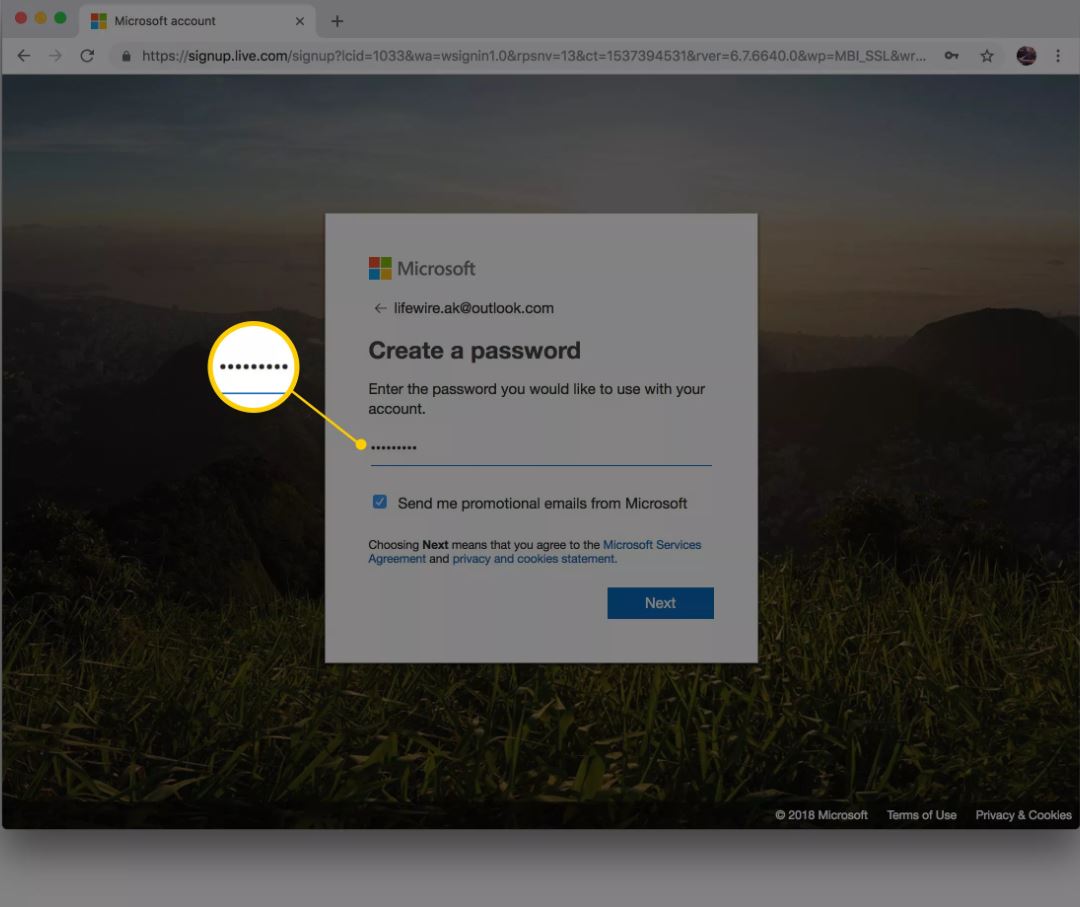Open the privacy and cookies statement link

pos(534,559)
